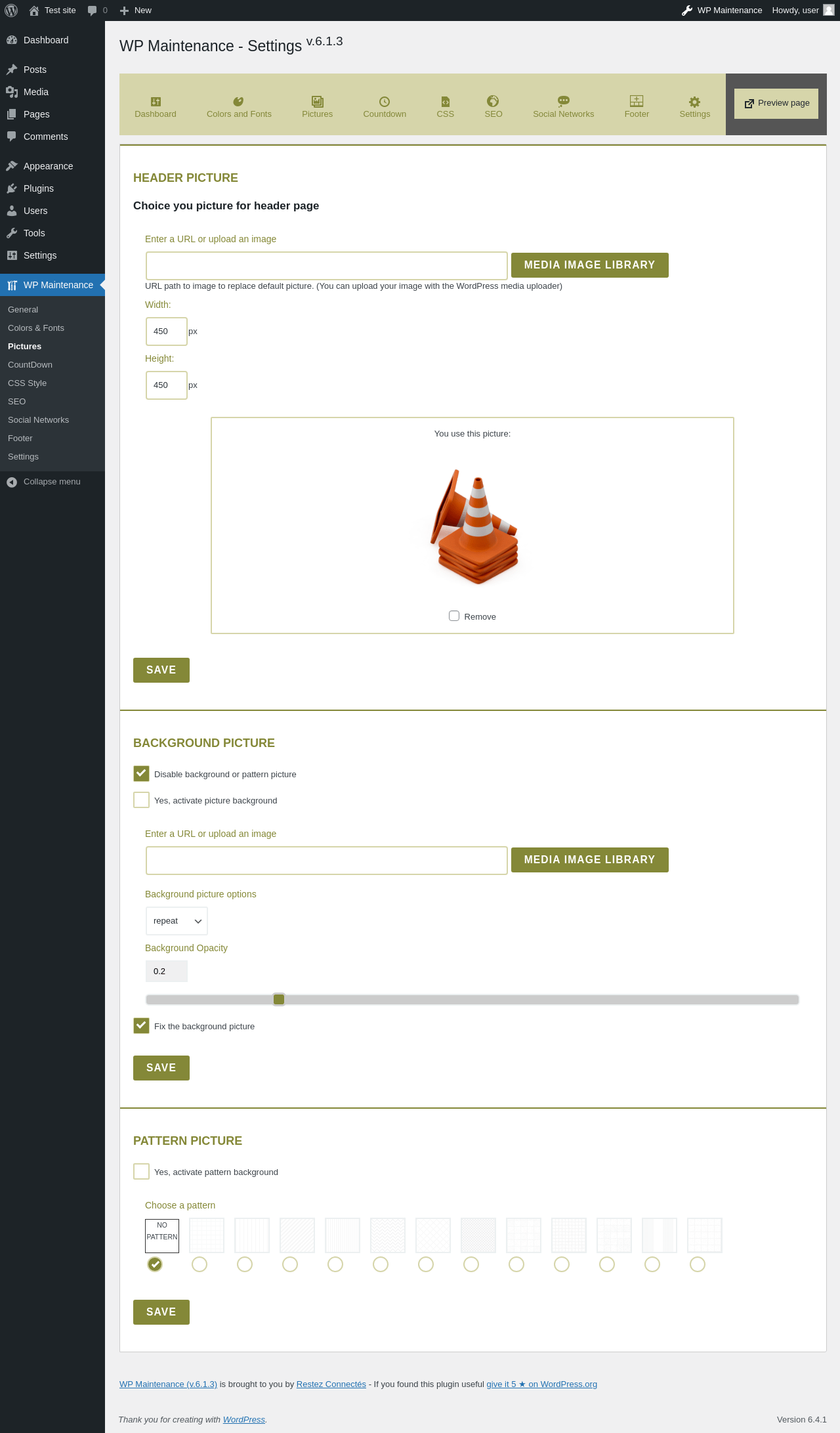This screenshot has width=840, height=1433.
Task: Click background MEDIA IMAGE LIBRARY button
Action: click(x=590, y=860)
